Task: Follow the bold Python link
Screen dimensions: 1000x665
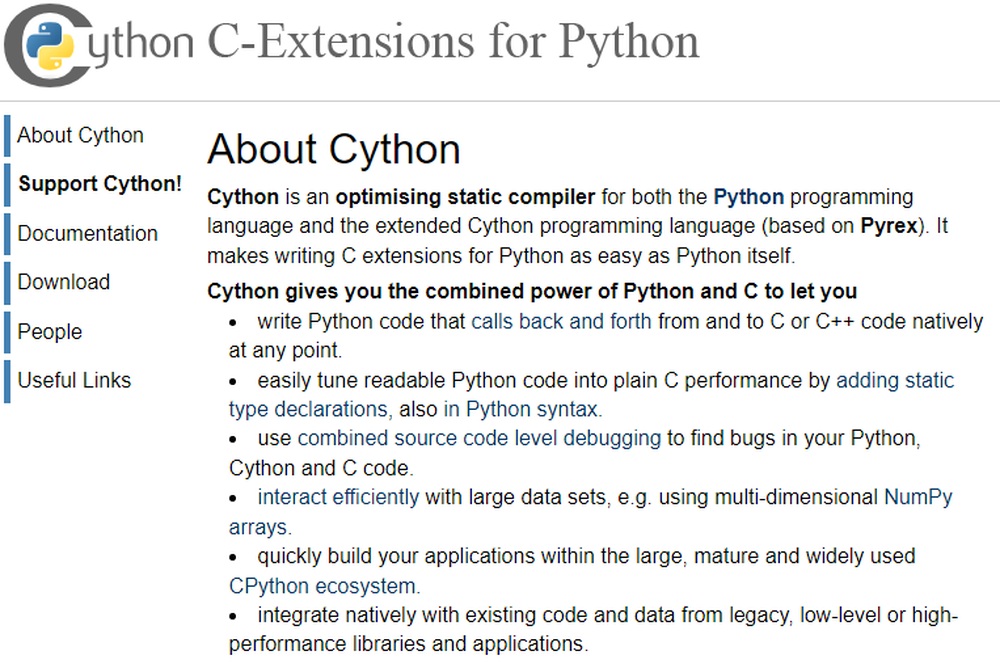Action: click(x=749, y=197)
